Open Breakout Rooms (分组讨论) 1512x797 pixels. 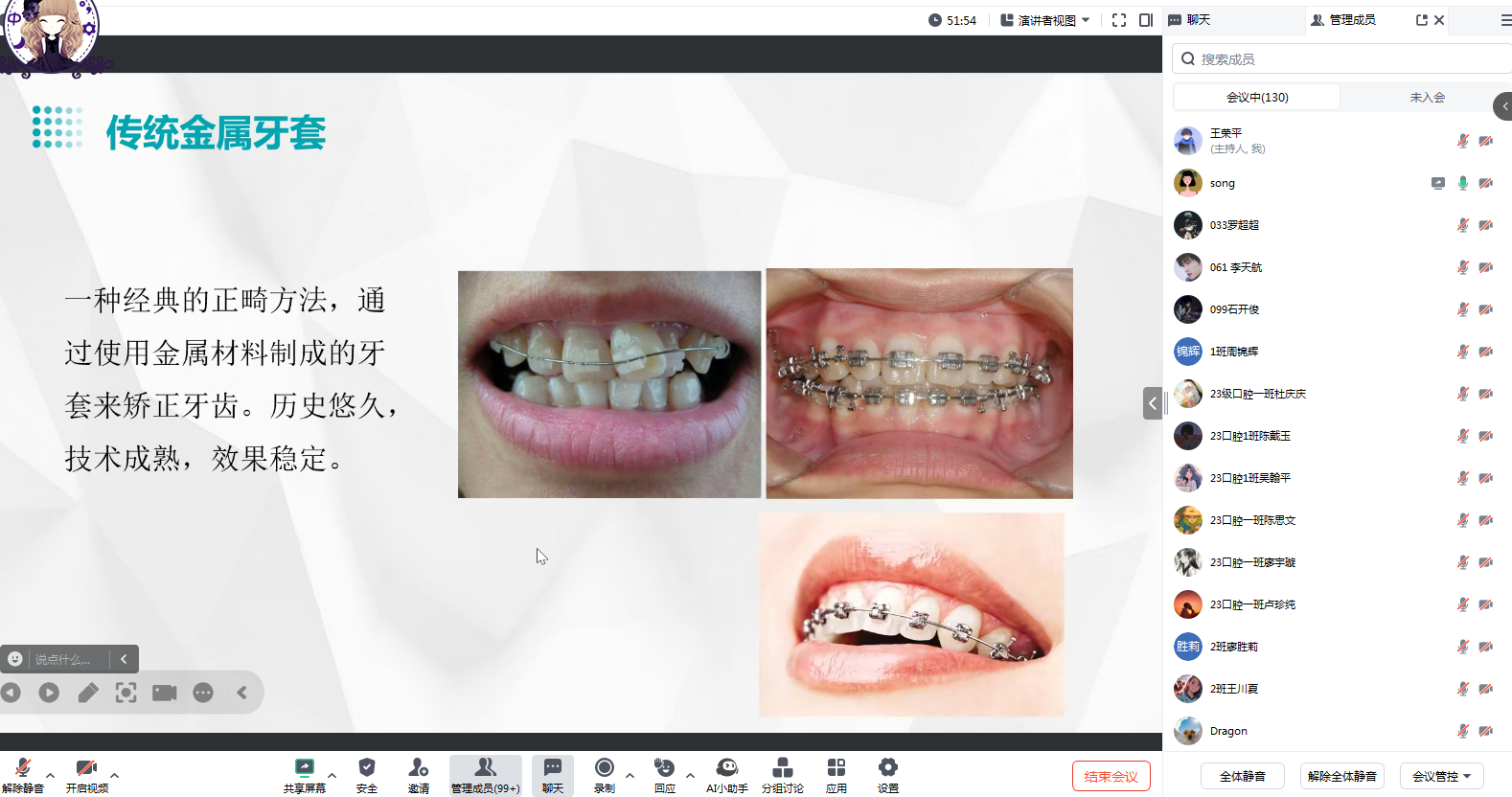tap(782, 768)
